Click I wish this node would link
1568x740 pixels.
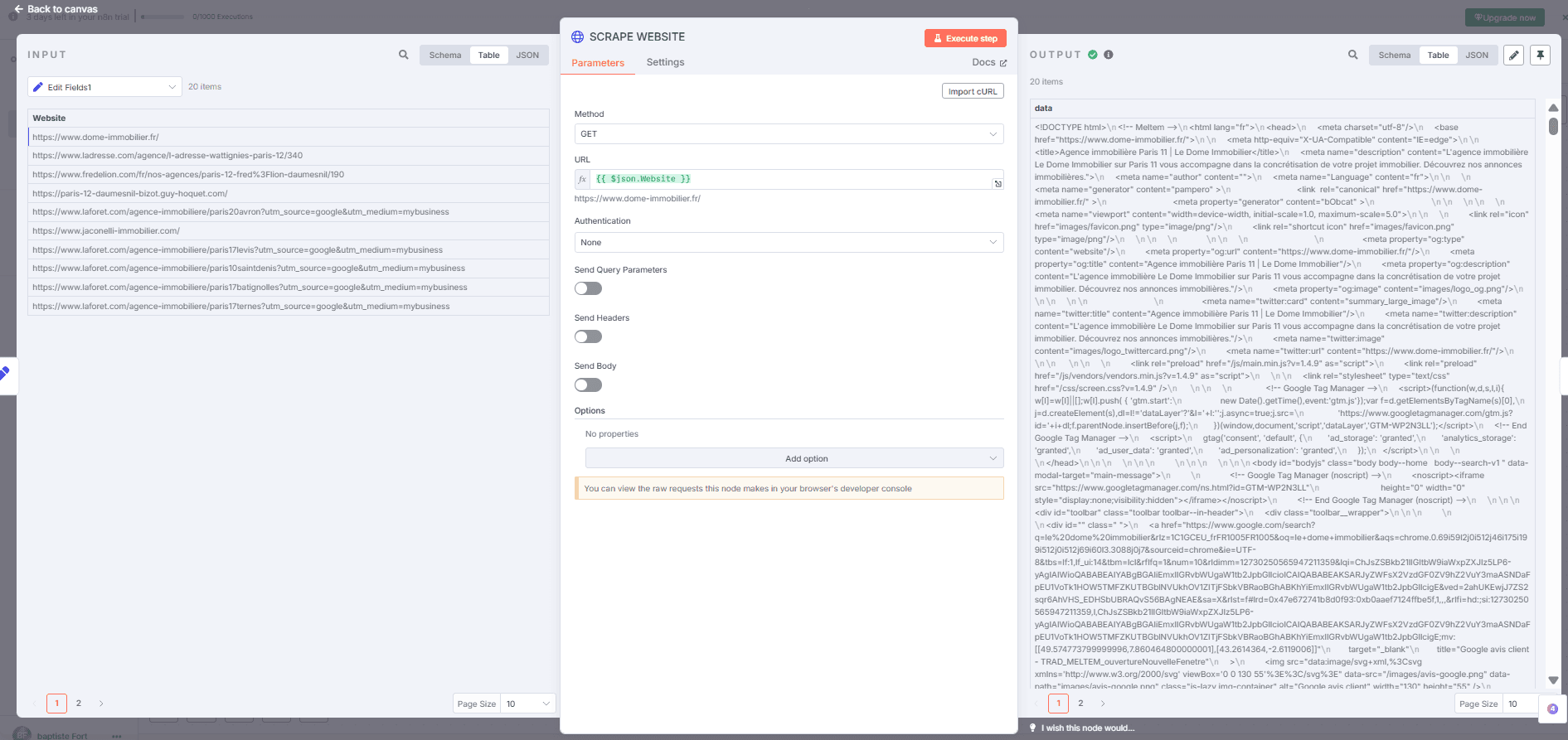point(1087,728)
